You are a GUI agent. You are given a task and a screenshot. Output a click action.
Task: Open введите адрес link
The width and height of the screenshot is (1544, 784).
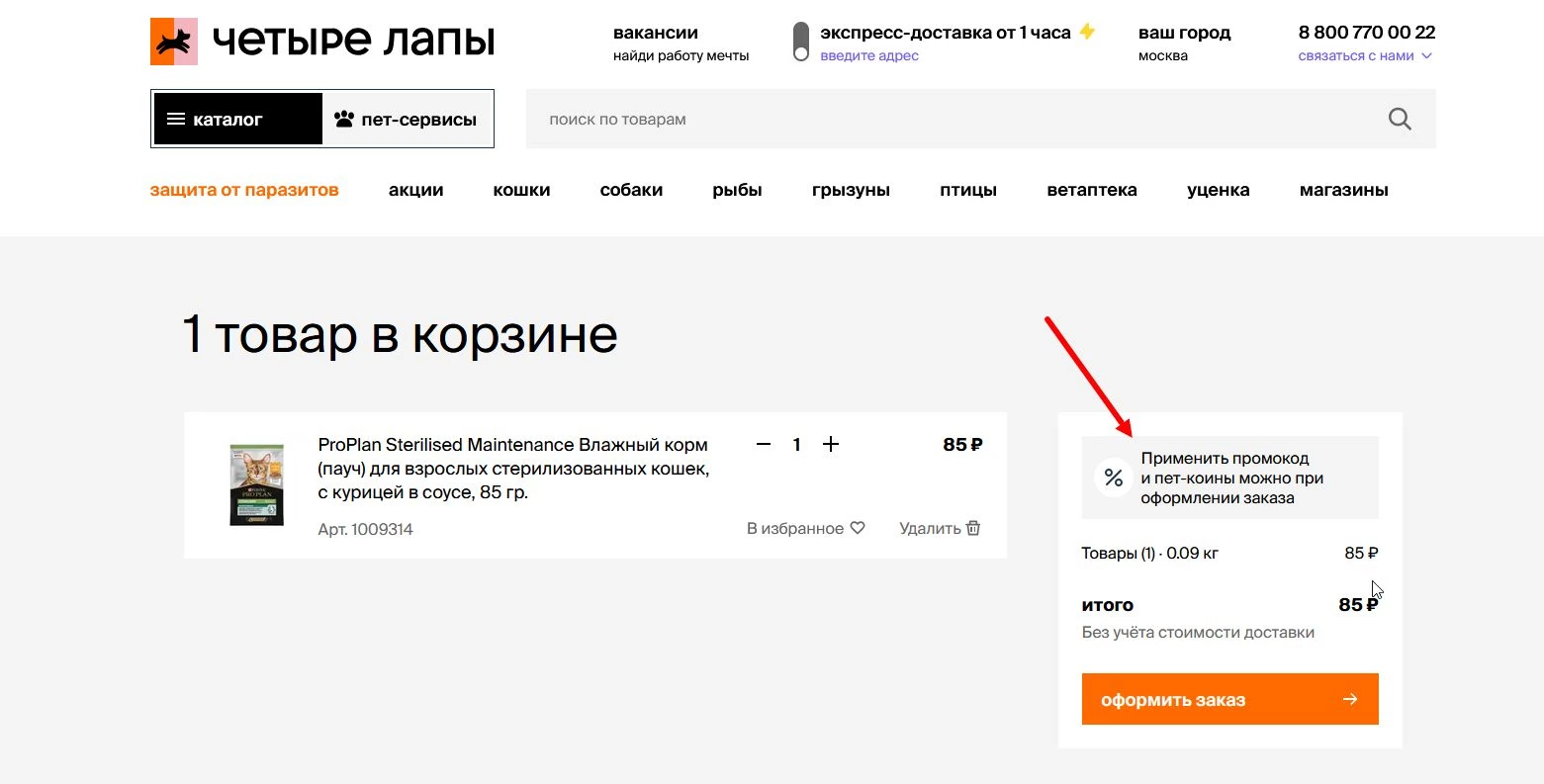pos(868,56)
